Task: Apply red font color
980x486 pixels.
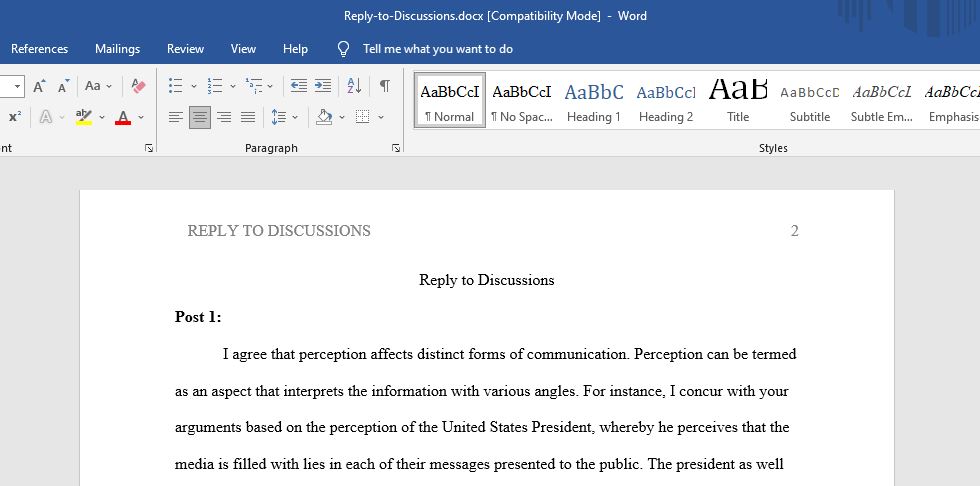Action: pyautogui.click(x=123, y=117)
